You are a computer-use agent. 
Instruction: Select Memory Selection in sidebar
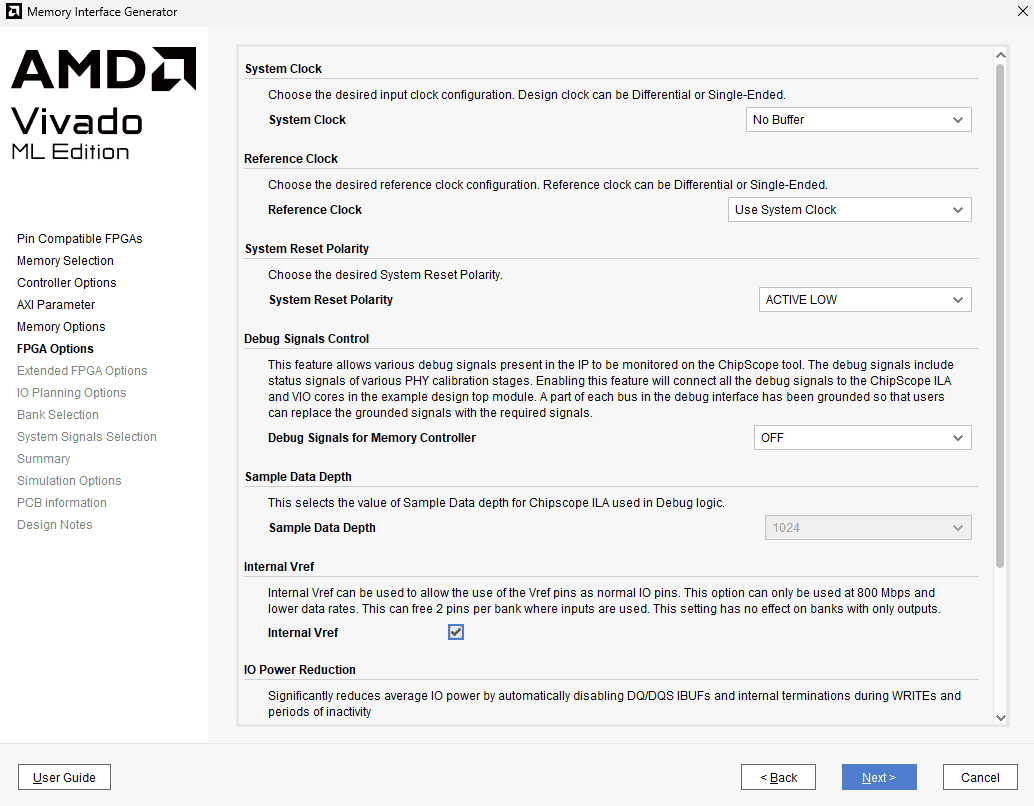coord(65,261)
